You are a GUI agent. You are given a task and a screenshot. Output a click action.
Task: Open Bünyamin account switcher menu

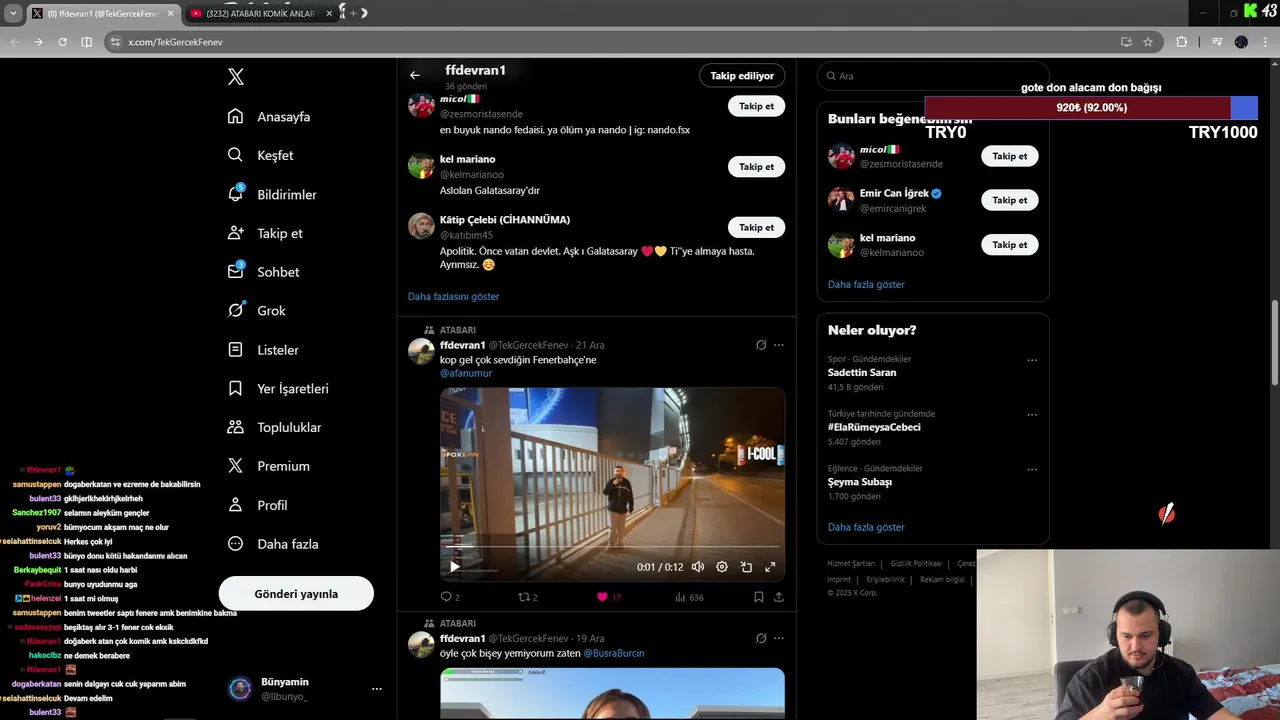coord(305,689)
